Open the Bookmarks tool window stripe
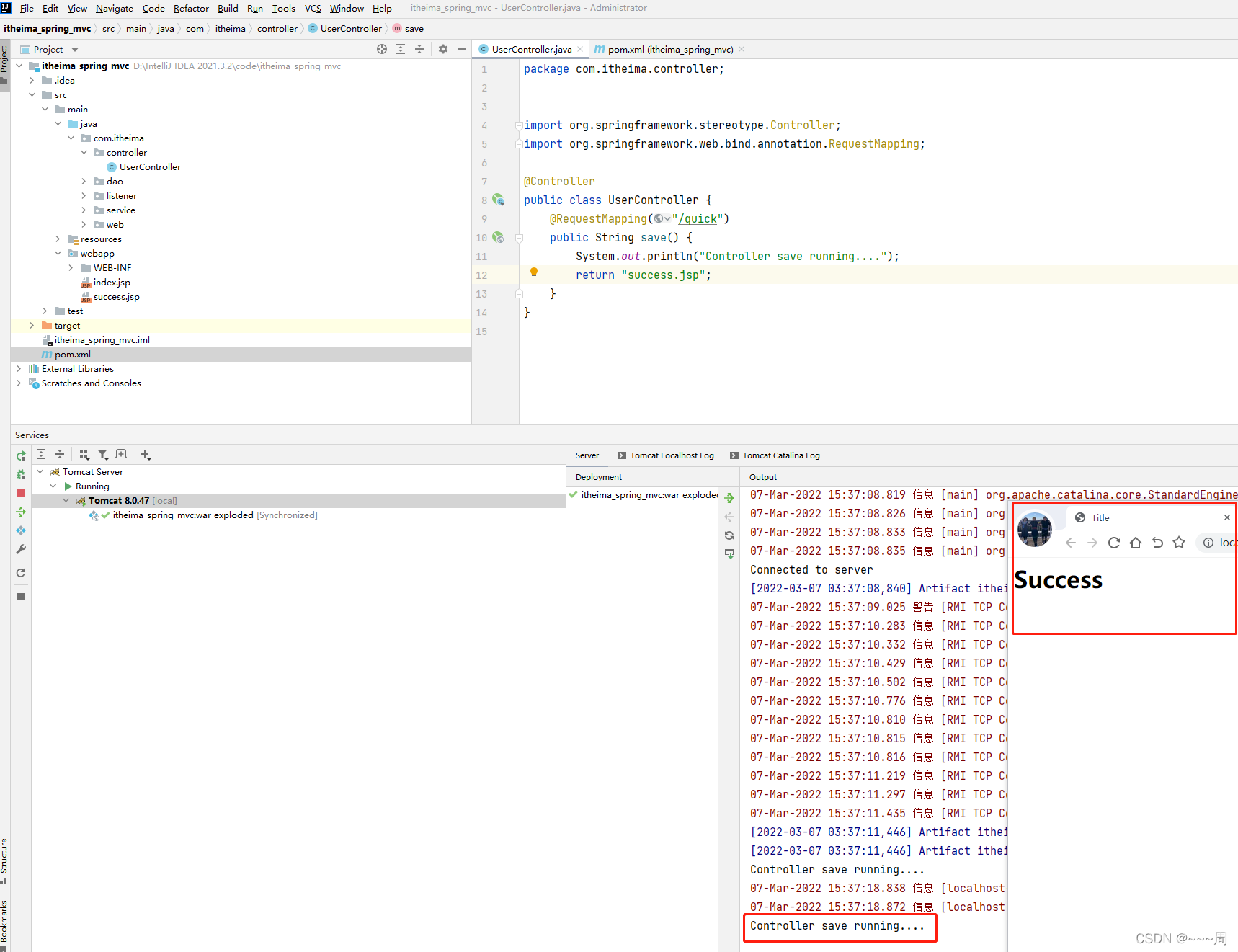The image size is (1238, 952). tap(4, 924)
